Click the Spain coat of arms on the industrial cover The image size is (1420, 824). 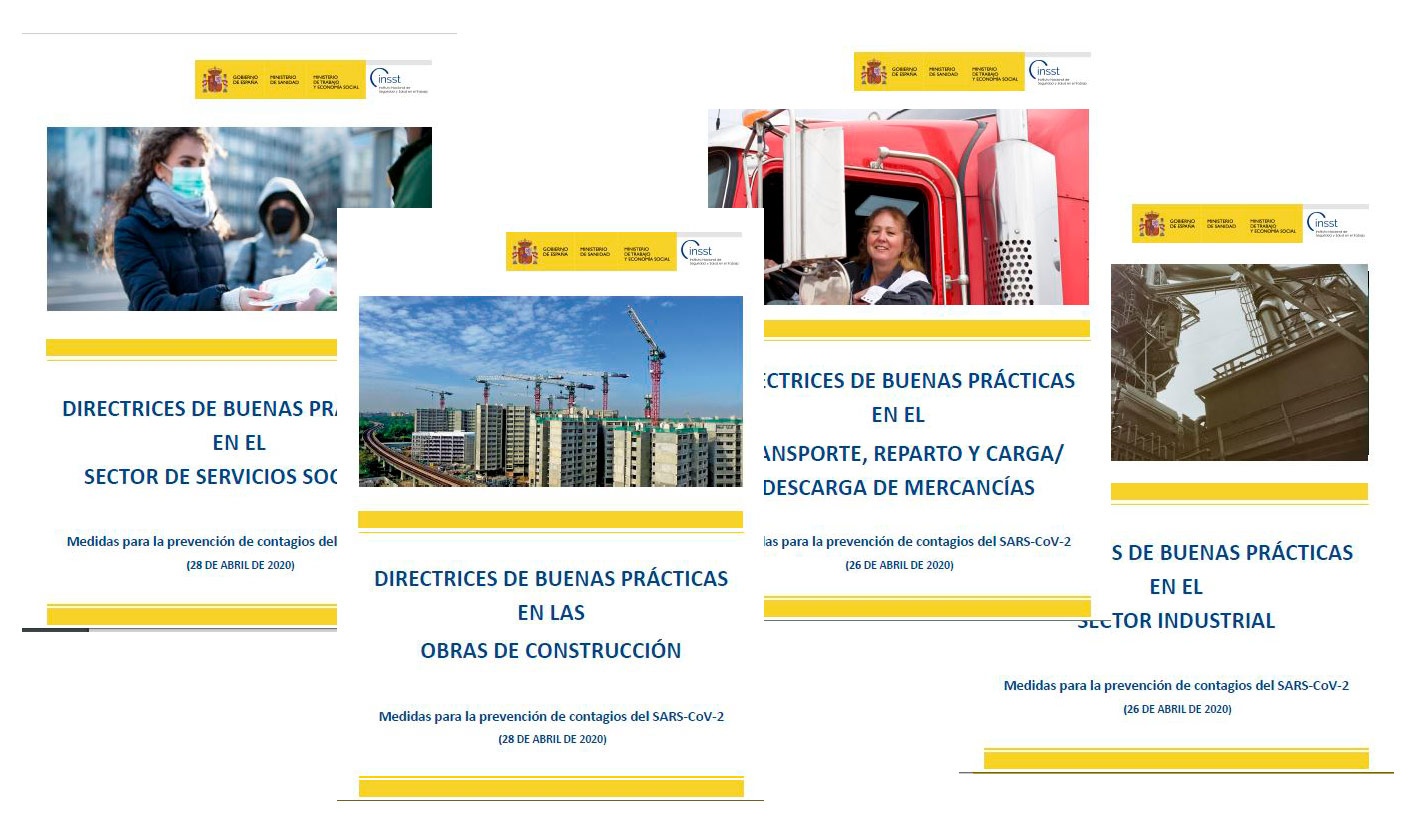[1152, 224]
